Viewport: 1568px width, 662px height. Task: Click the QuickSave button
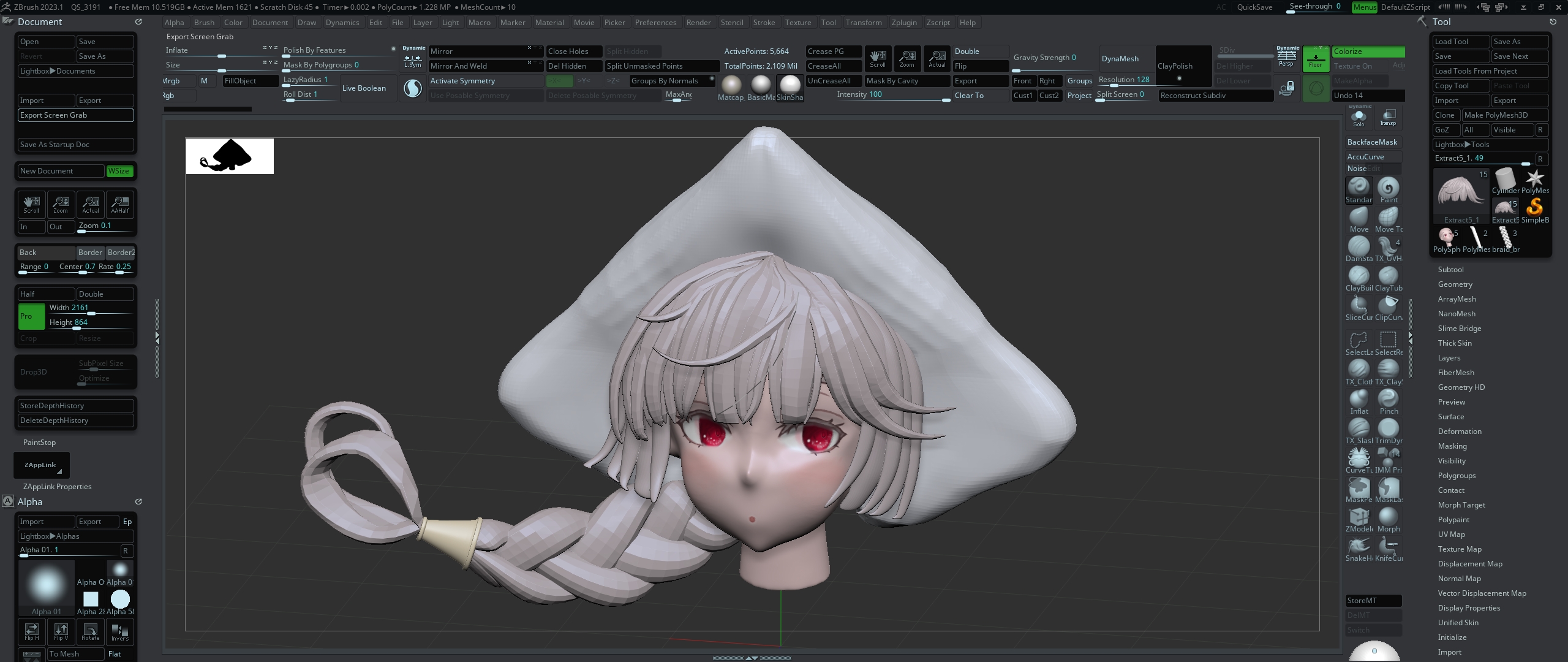click(1254, 7)
